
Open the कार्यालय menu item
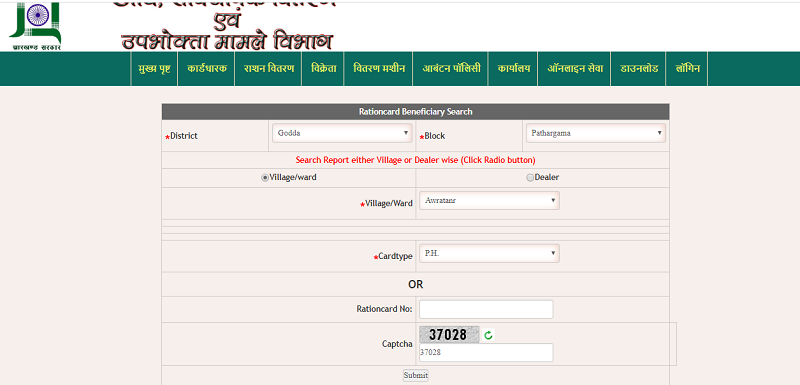tap(514, 68)
